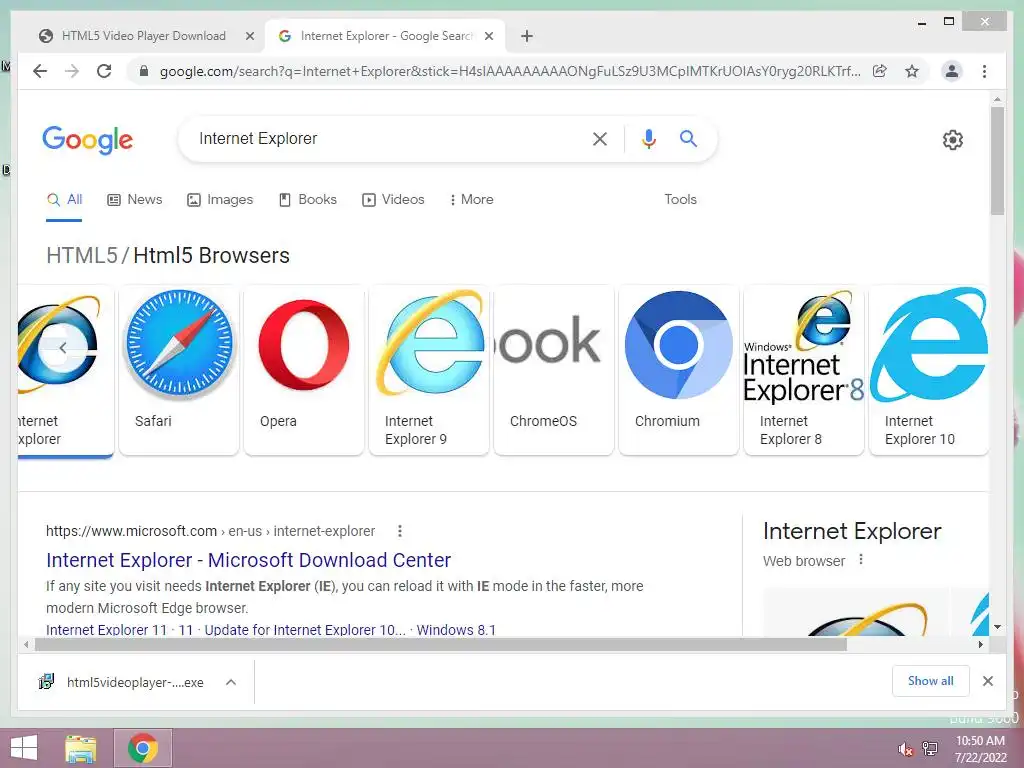1024x768 pixels.
Task: Open Chrome three-dot menu
Action: coord(984,71)
